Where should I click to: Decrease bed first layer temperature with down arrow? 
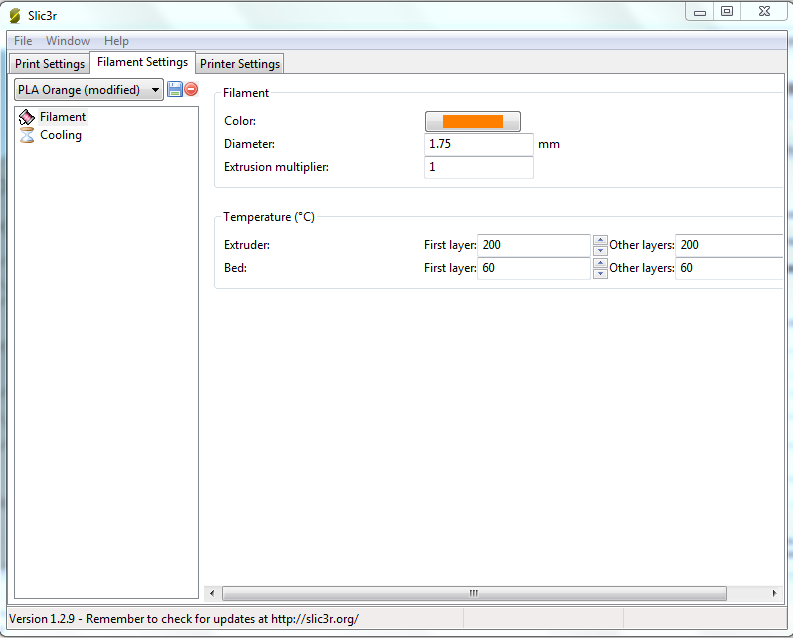click(x=600, y=274)
